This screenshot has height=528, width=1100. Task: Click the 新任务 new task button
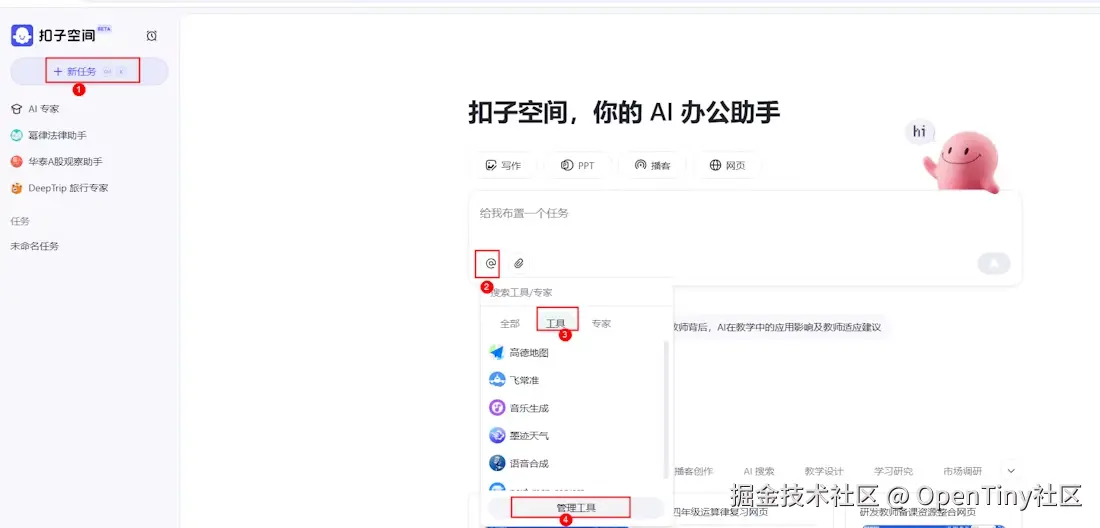pyautogui.click(x=89, y=72)
